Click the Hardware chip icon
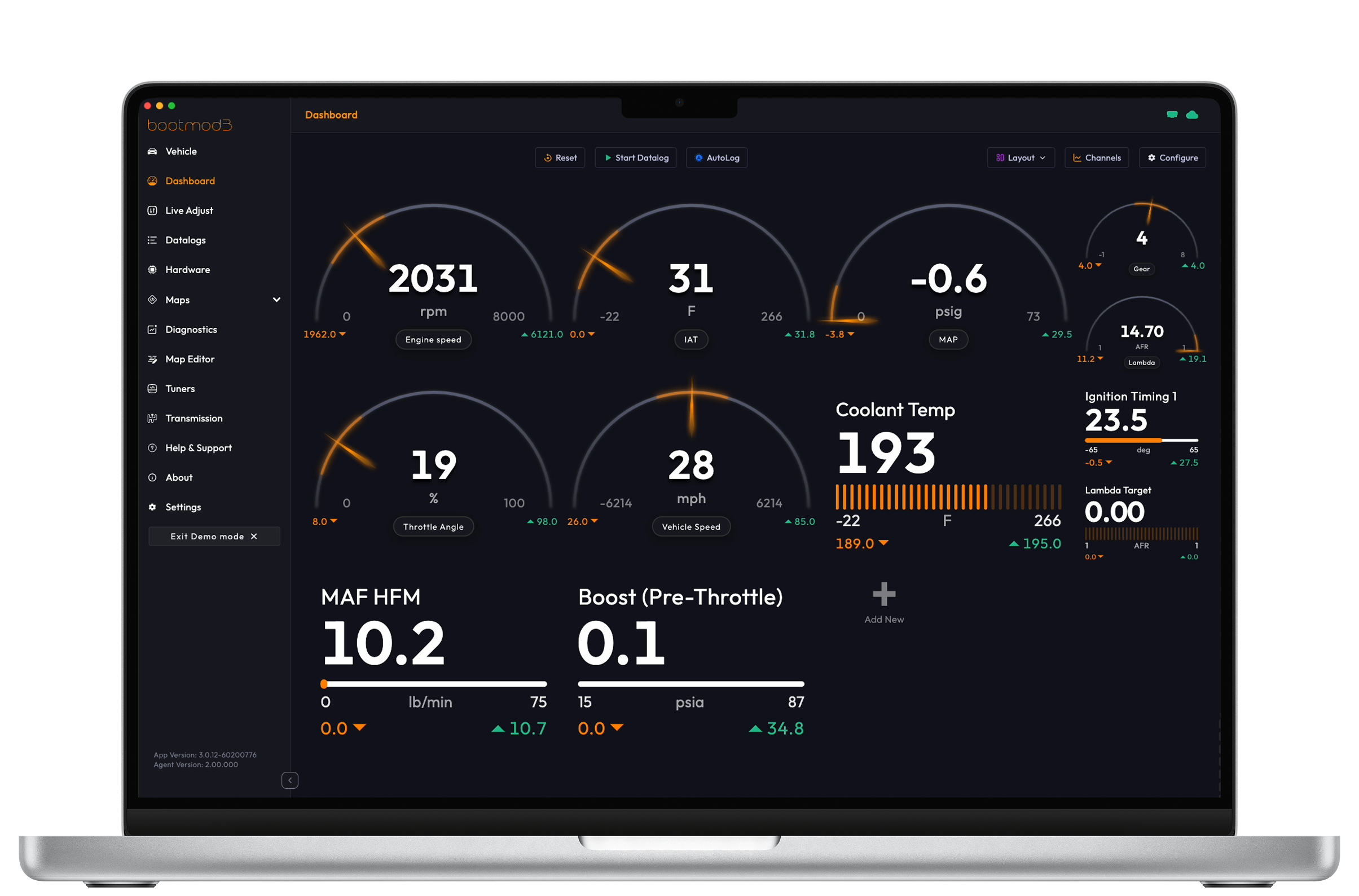This screenshot has width=1359, height=896. (x=152, y=270)
